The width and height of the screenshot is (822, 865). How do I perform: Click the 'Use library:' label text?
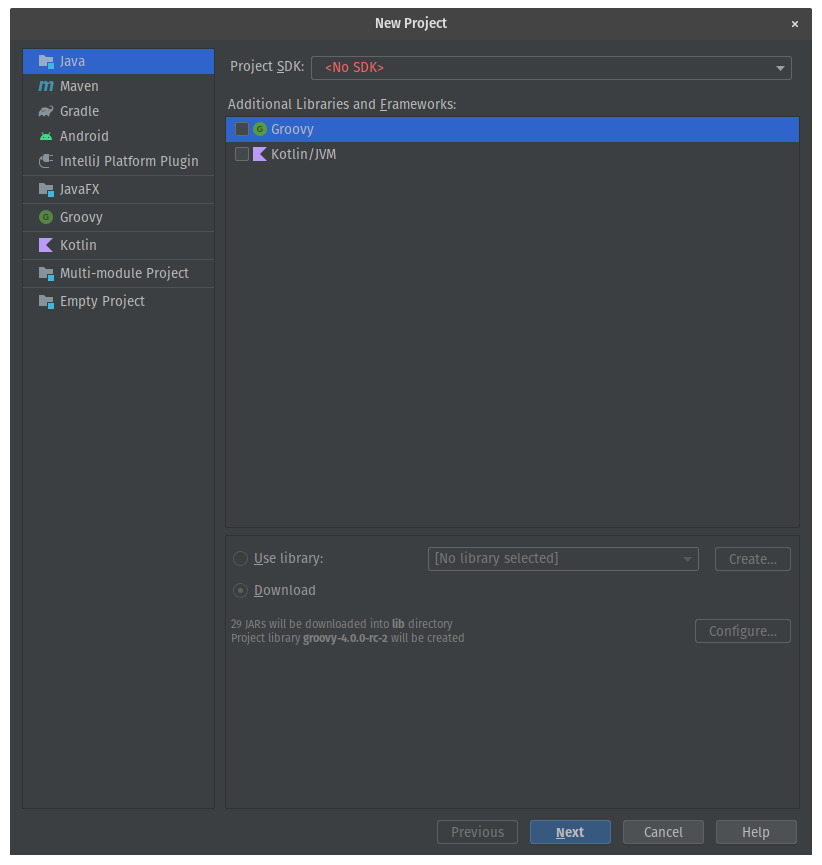coord(289,558)
